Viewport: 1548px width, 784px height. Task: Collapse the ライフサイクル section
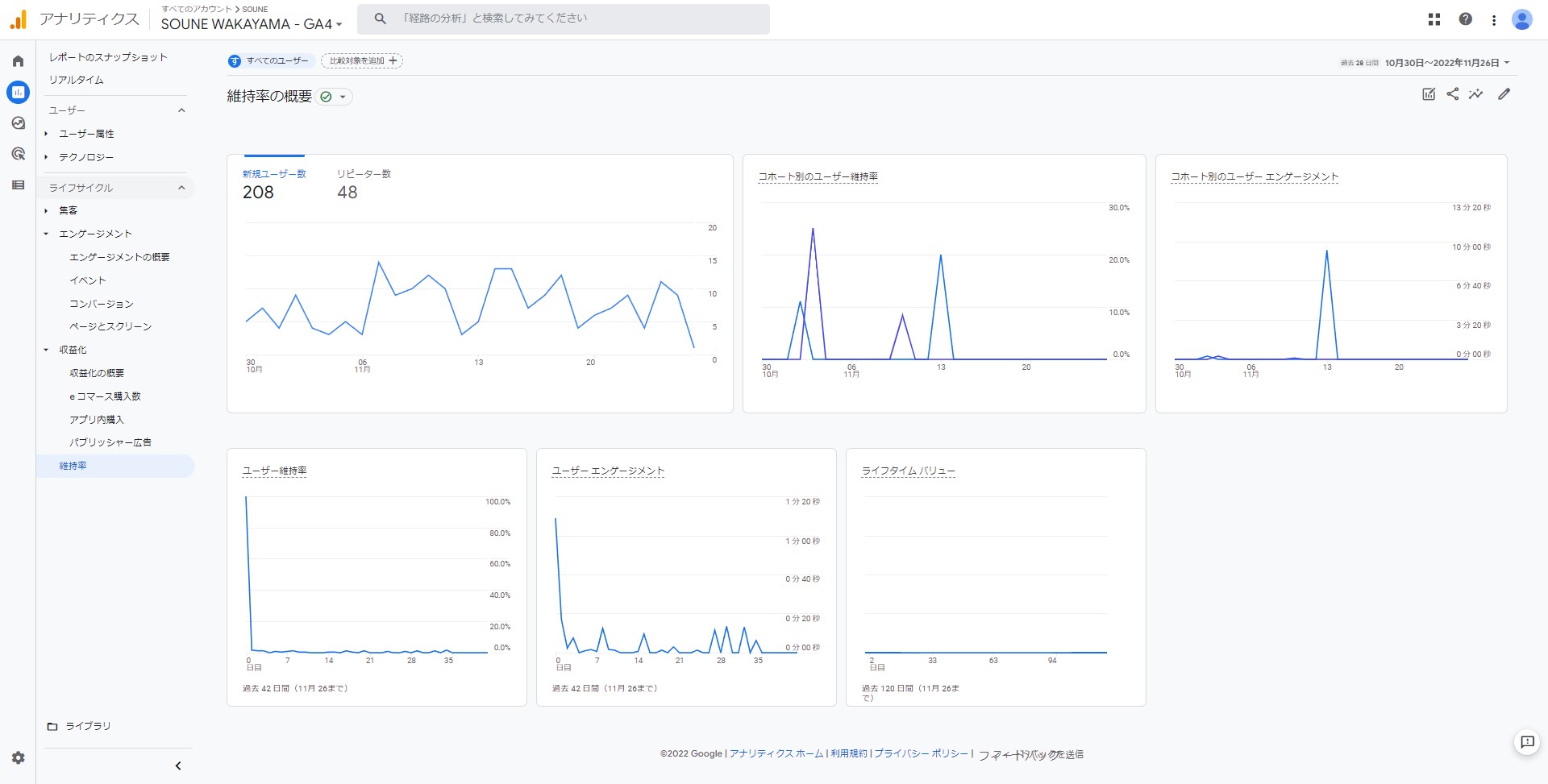click(181, 188)
